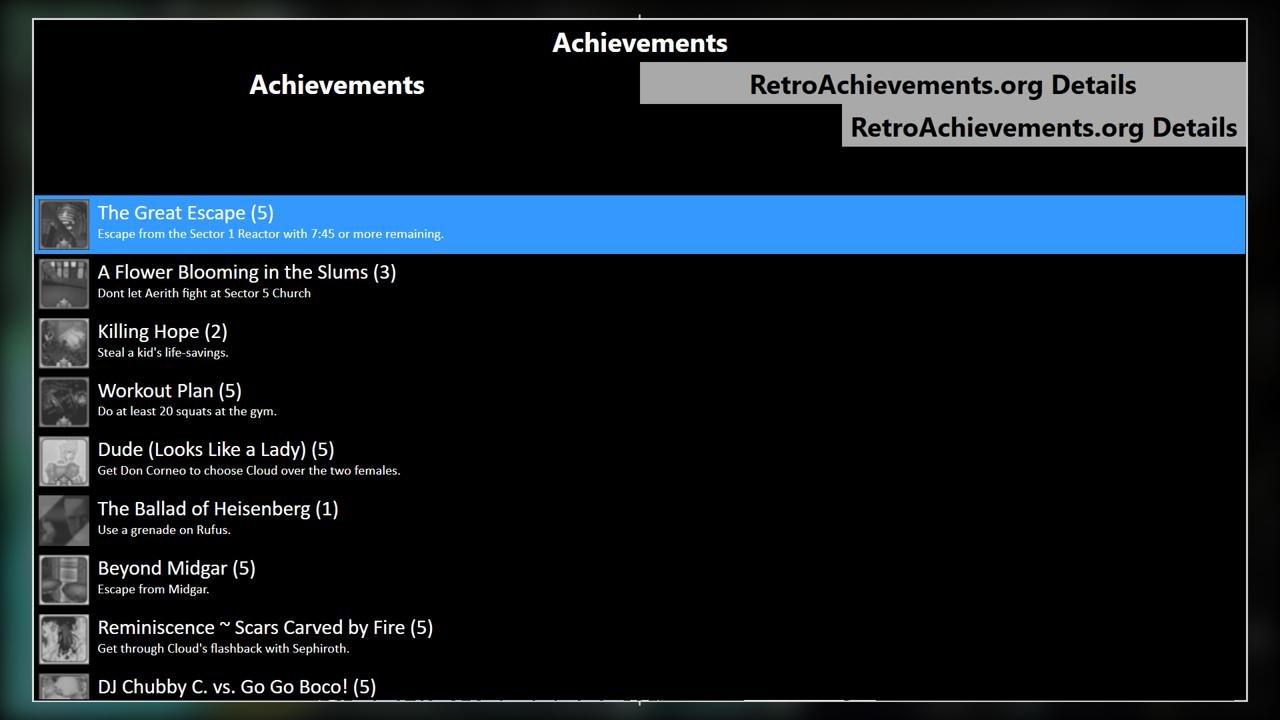
Task: Select The Great Escape (5) title
Action: (x=186, y=213)
